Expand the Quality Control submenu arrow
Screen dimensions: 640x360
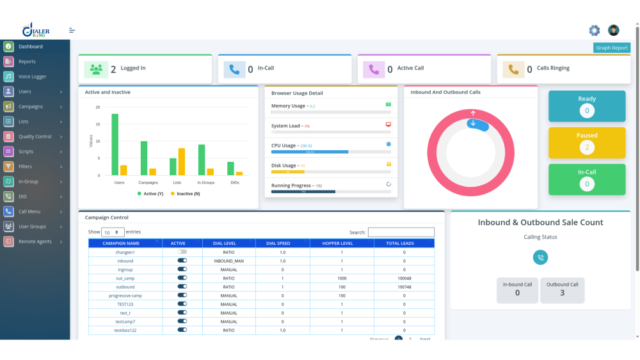(61, 137)
